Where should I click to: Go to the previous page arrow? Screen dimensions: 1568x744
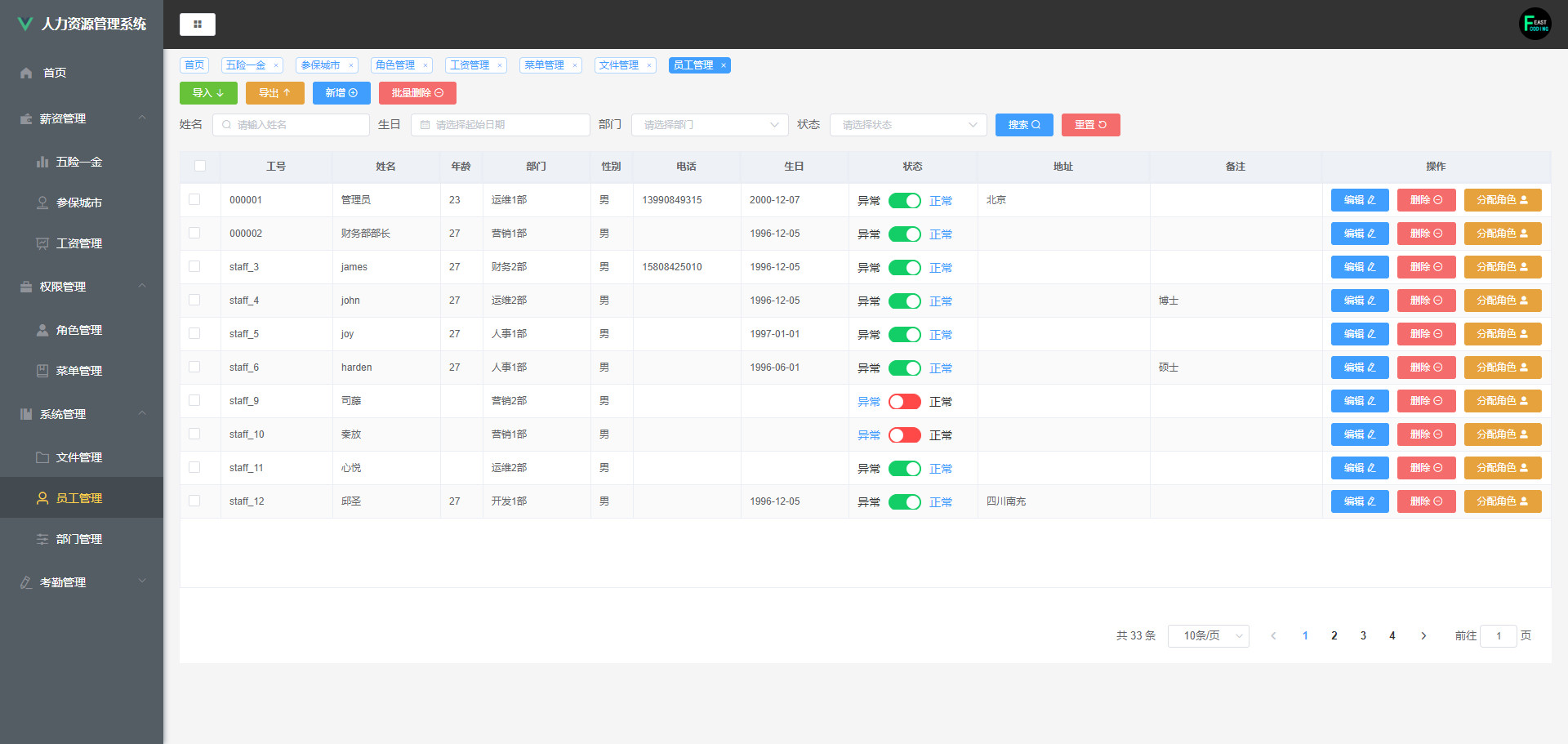click(1273, 635)
